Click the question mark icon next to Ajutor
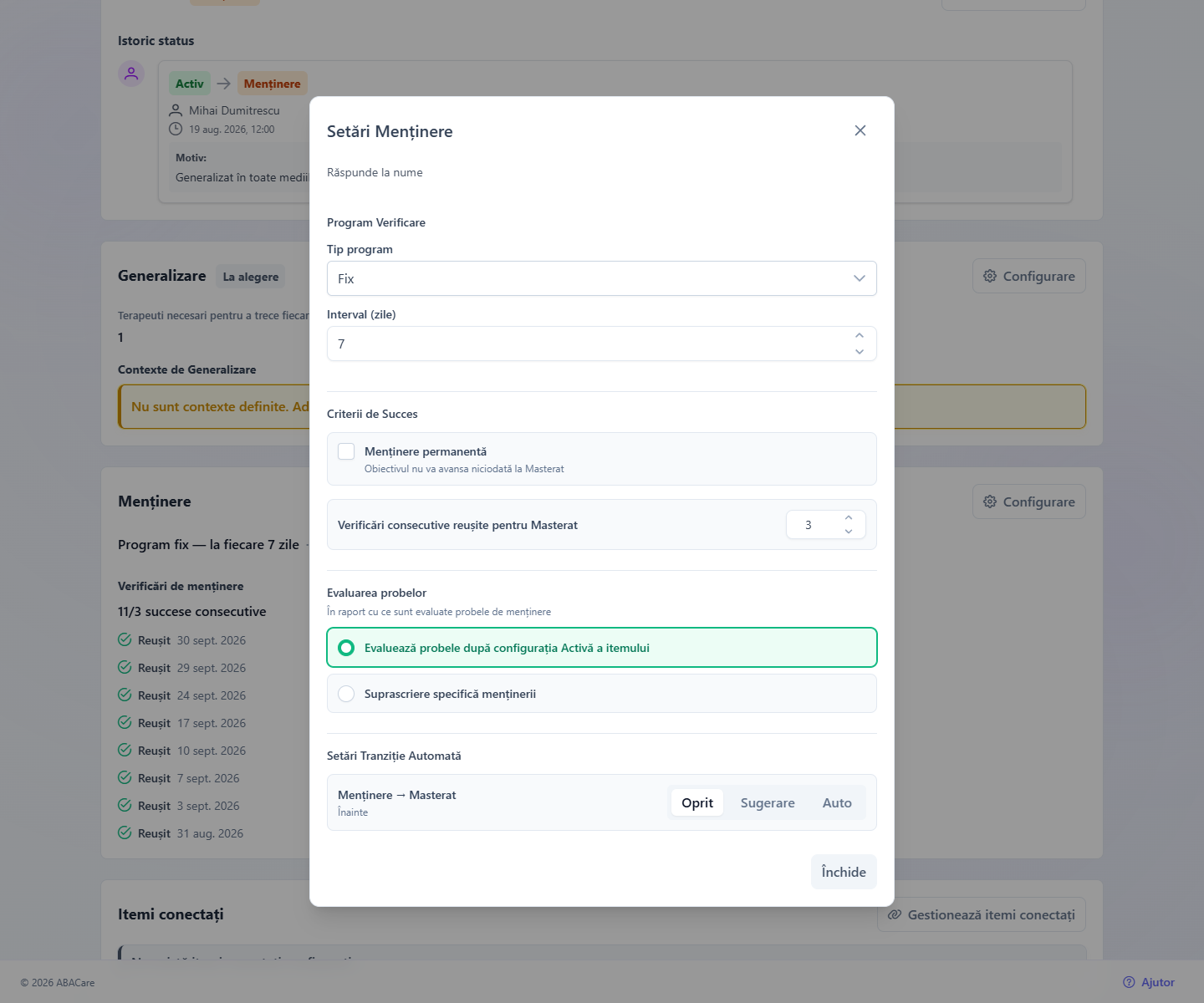 coord(1130,982)
